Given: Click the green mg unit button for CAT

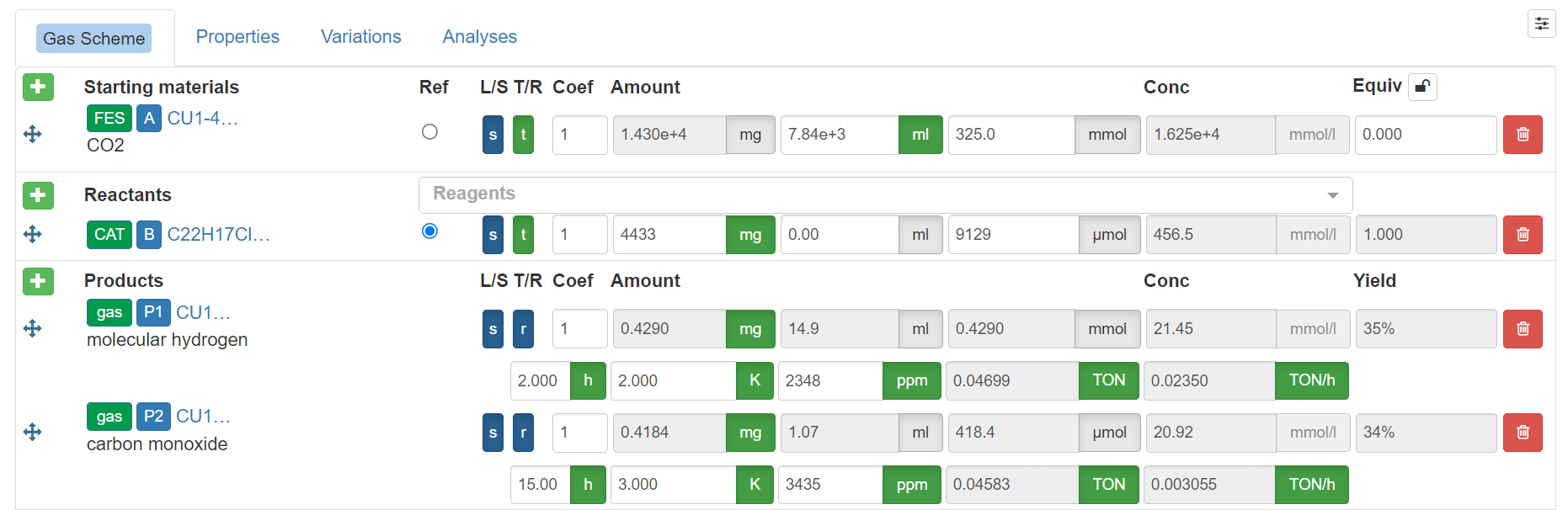Looking at the screenshot, I should point(749,235).
